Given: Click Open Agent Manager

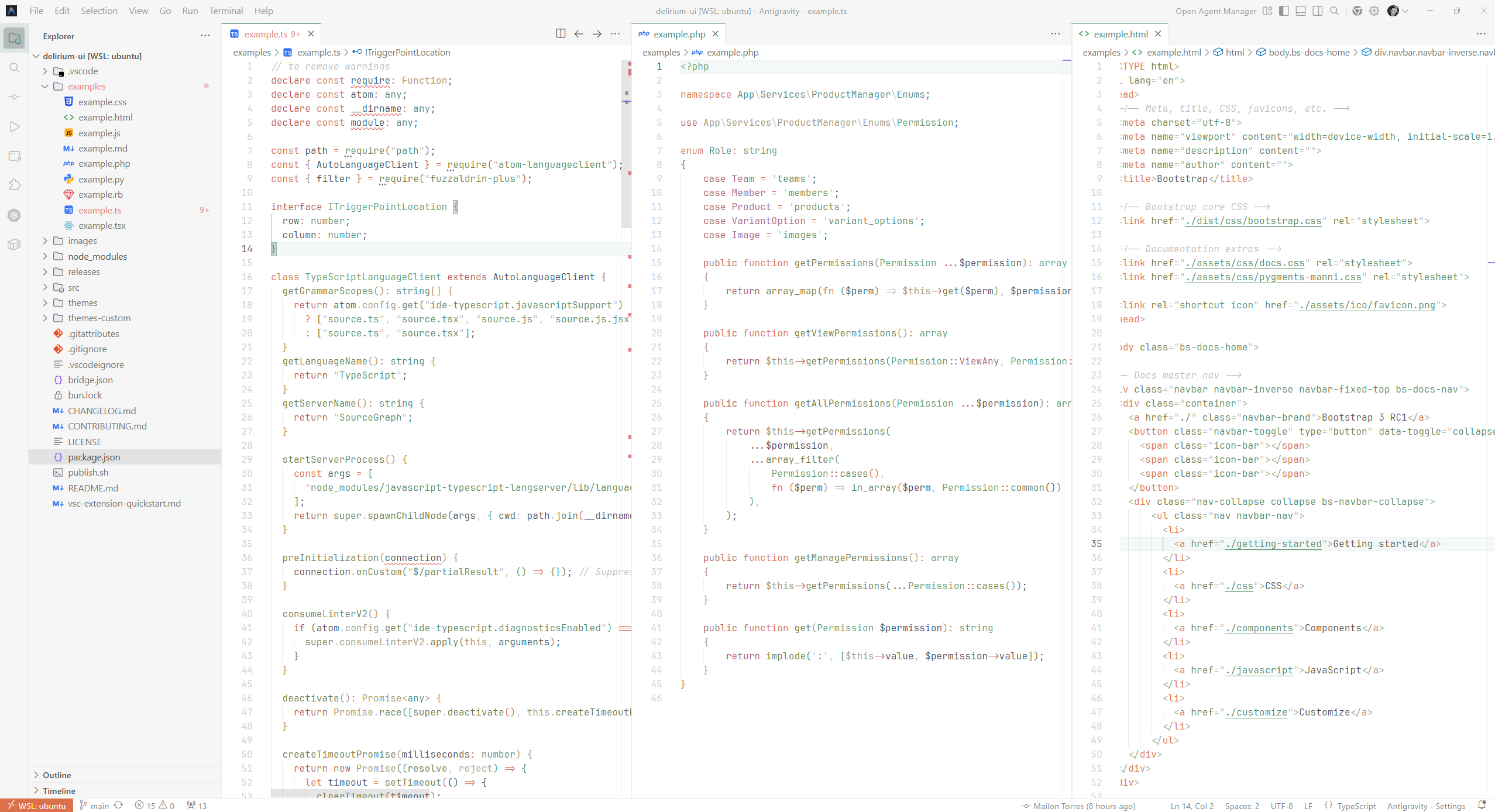Looking at the screenshot, I should 1215,11.
